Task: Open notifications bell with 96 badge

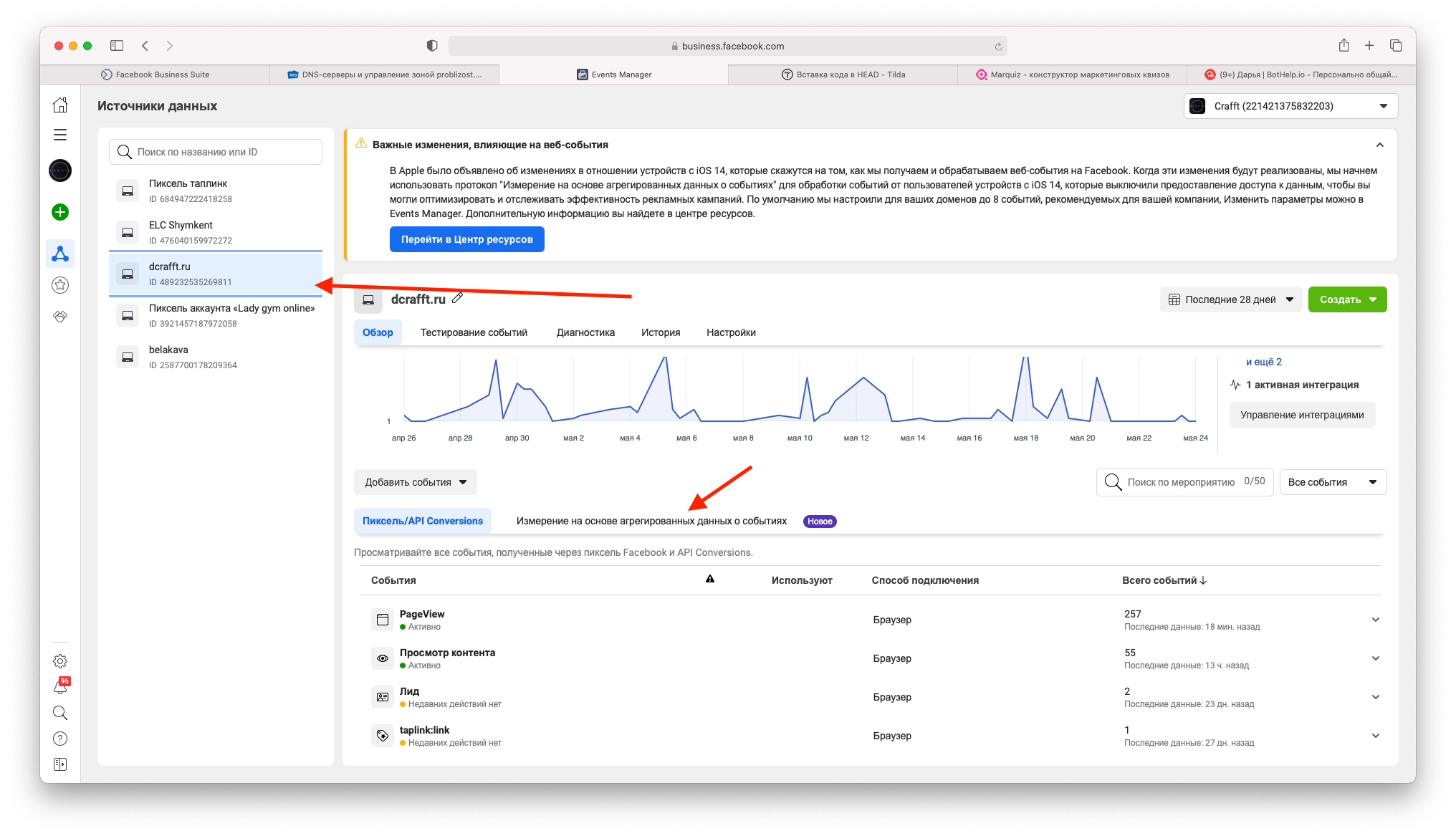Action: coord(61,686)
